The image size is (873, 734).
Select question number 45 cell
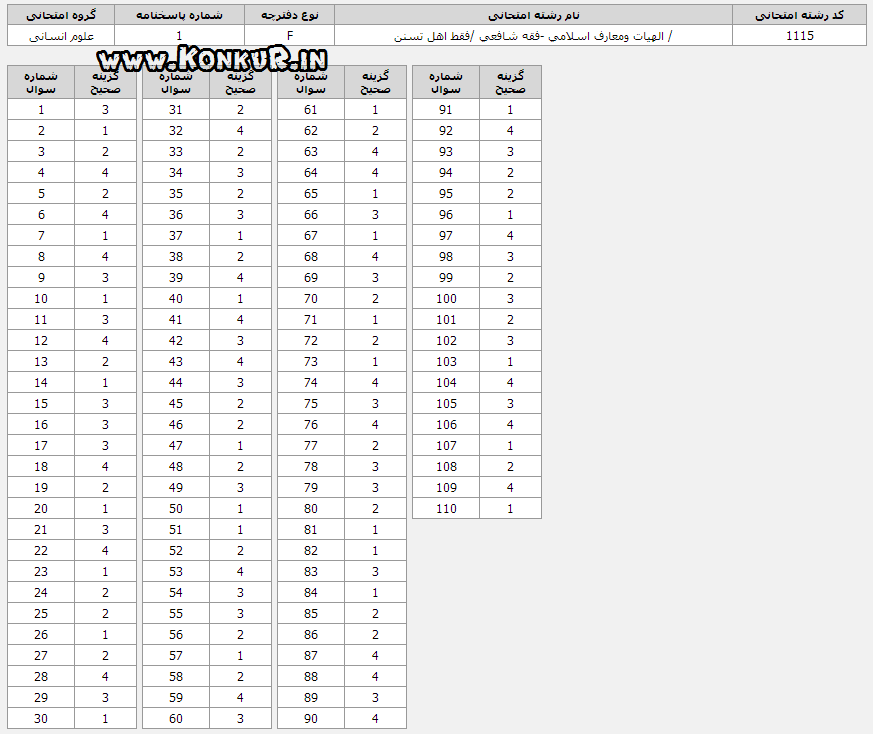point(176,404)
